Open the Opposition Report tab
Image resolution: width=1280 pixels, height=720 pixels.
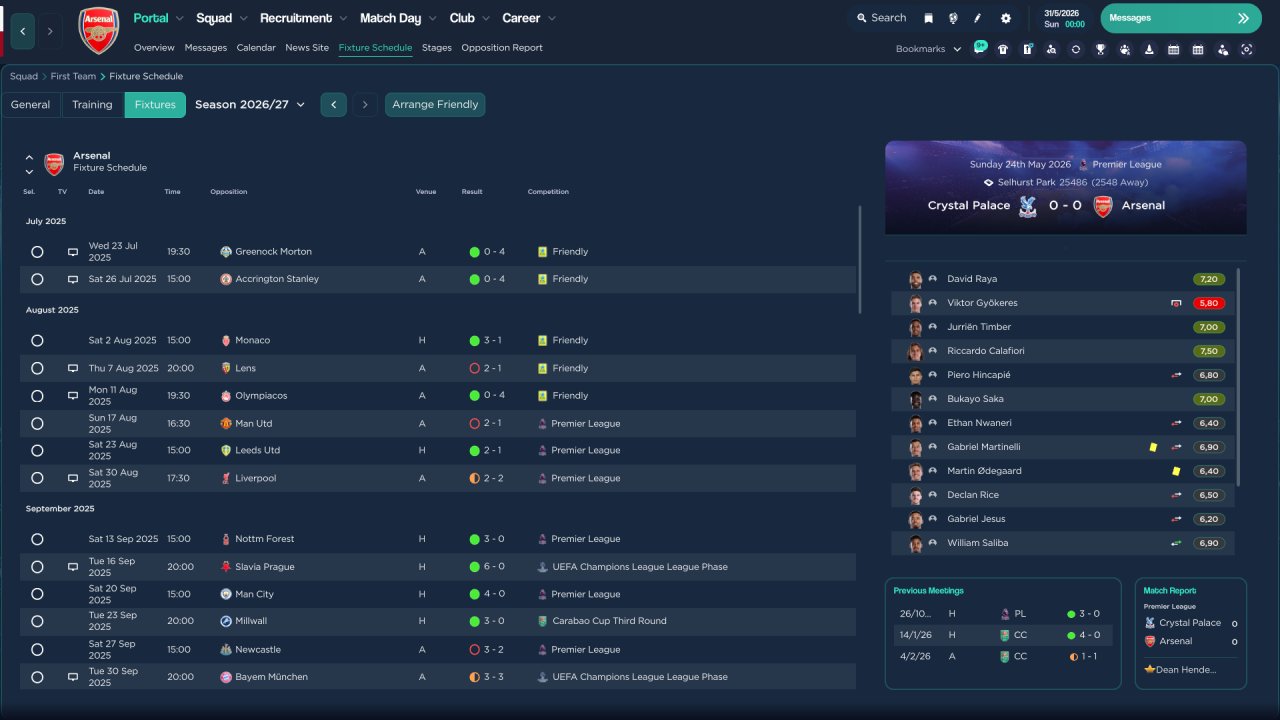(502, 48)
